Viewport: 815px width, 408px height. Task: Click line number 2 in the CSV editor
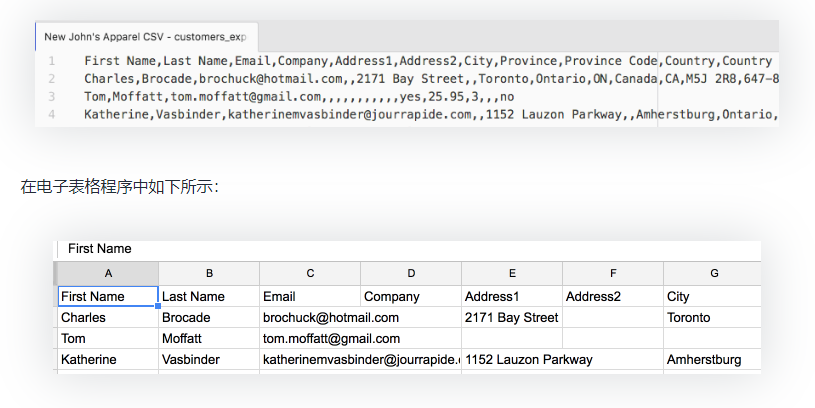point(51,79)
